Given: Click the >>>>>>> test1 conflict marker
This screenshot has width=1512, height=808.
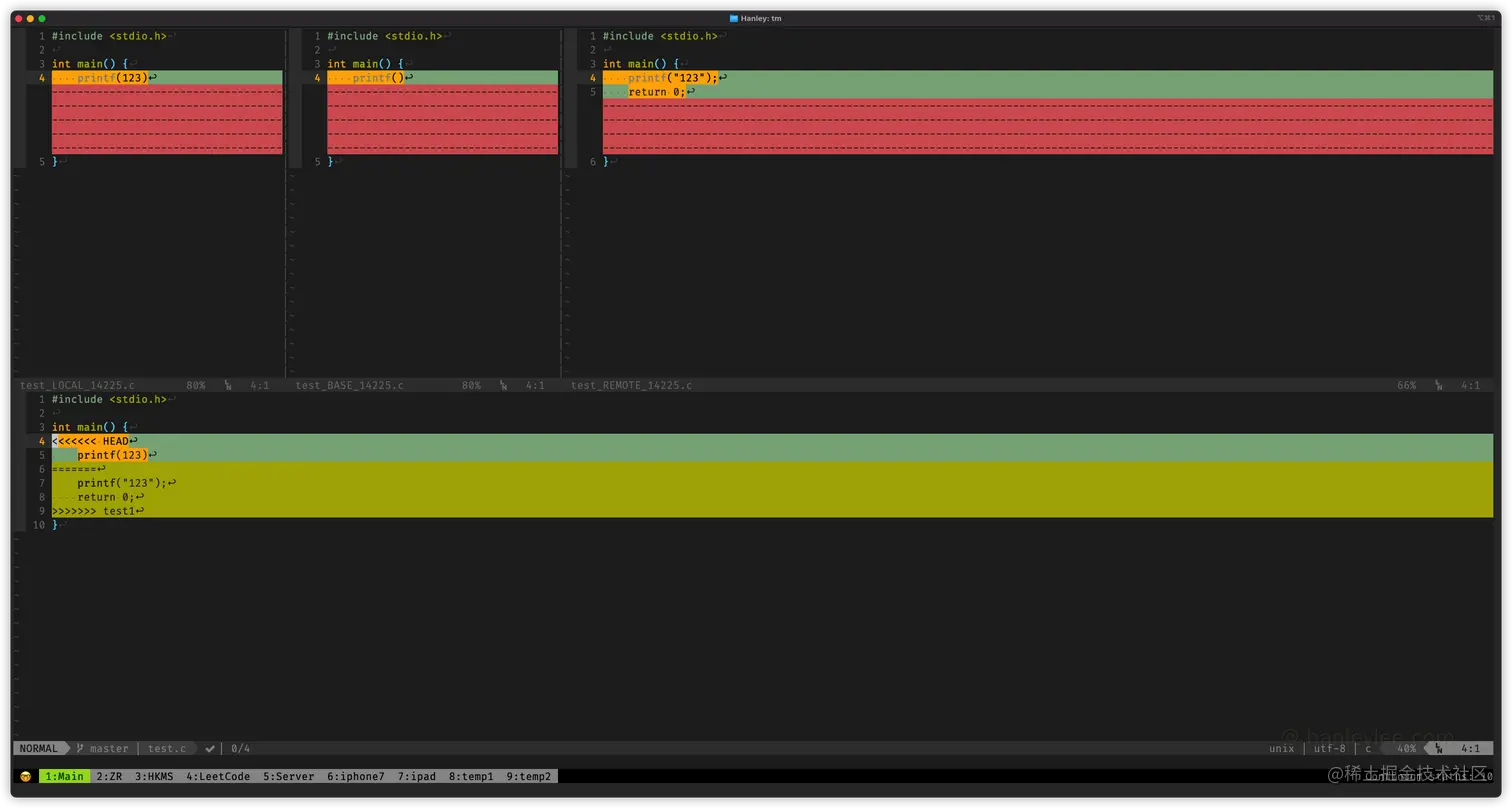Looking at the screenshot, I should point(93,511).
